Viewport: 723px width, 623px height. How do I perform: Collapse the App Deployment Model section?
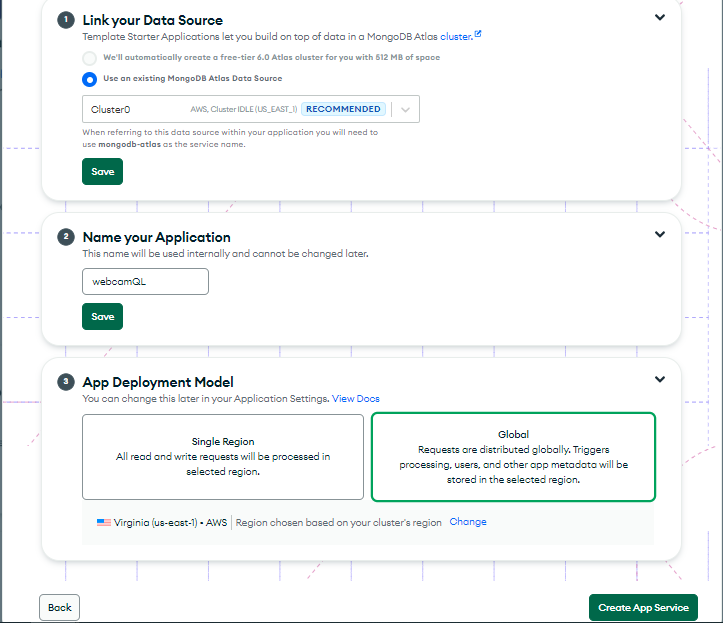660,379
